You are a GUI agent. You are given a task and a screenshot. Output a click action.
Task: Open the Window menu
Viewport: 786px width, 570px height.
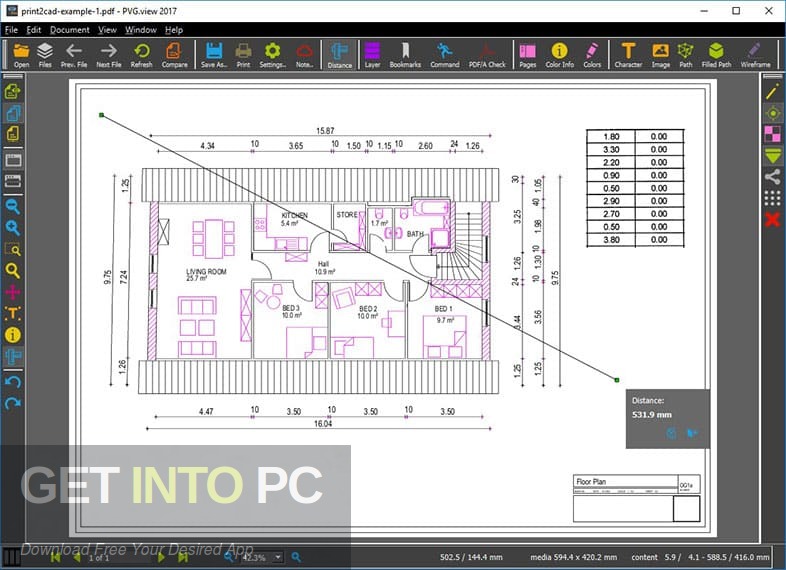pyautogui.click(x=140, y=30)
